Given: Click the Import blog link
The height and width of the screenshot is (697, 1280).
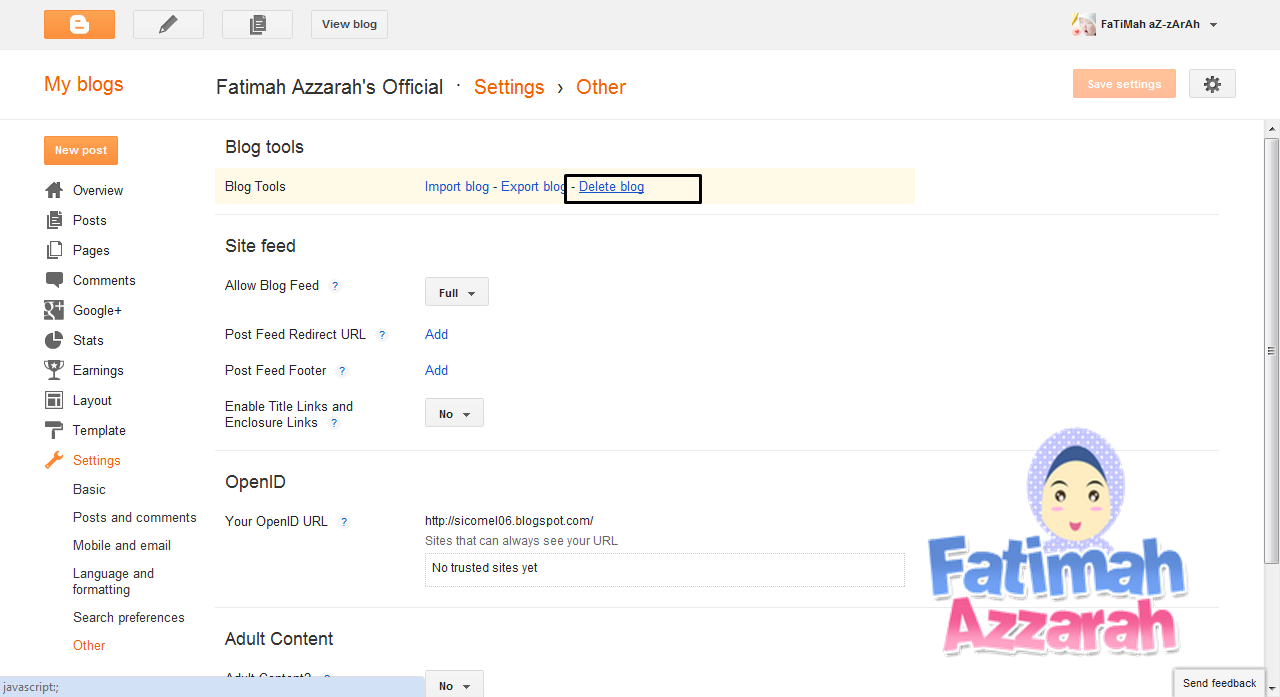Looking at the screenshot, I should click(457, 187).
